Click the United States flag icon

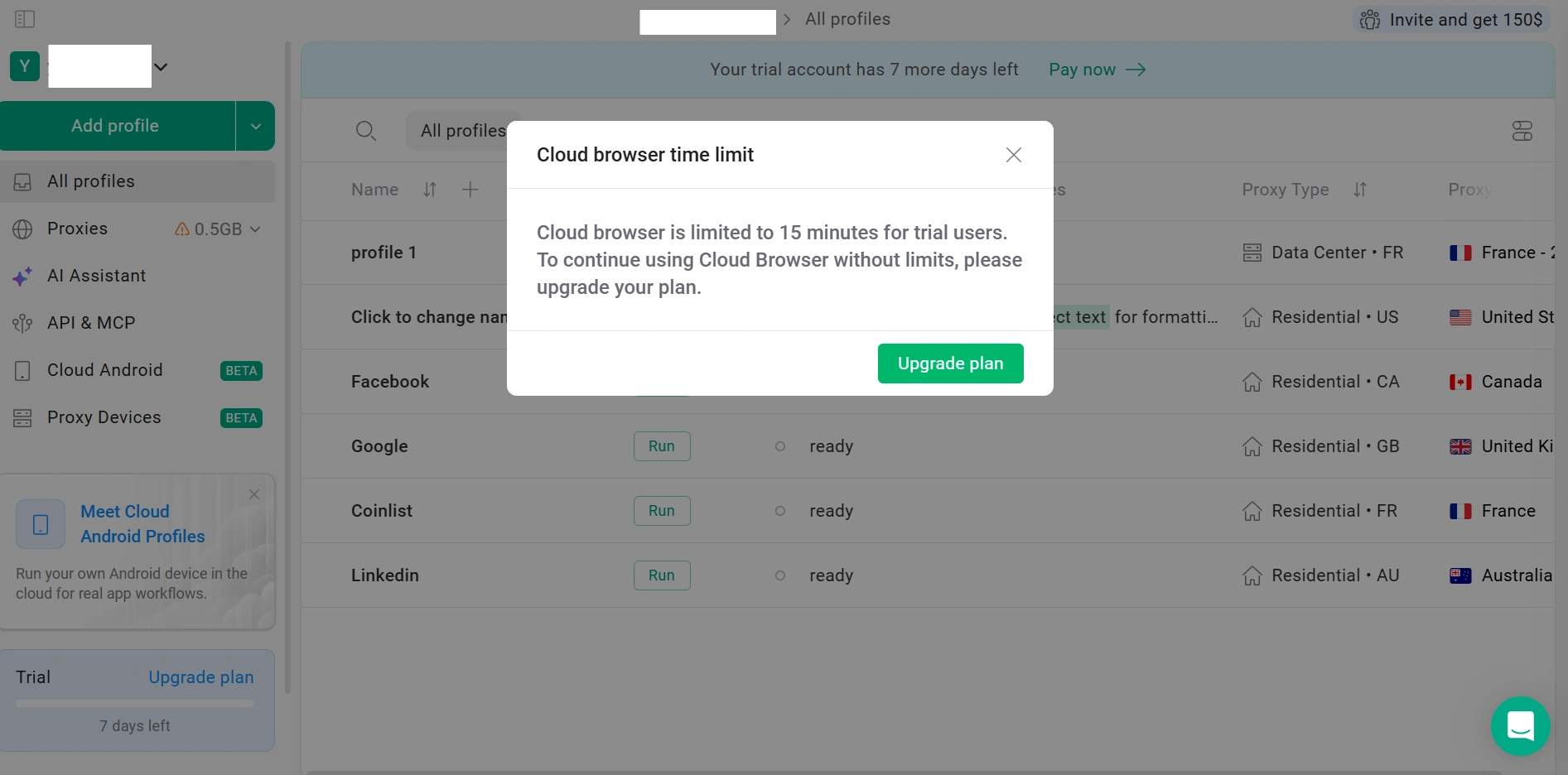[x=1460, y=318]
